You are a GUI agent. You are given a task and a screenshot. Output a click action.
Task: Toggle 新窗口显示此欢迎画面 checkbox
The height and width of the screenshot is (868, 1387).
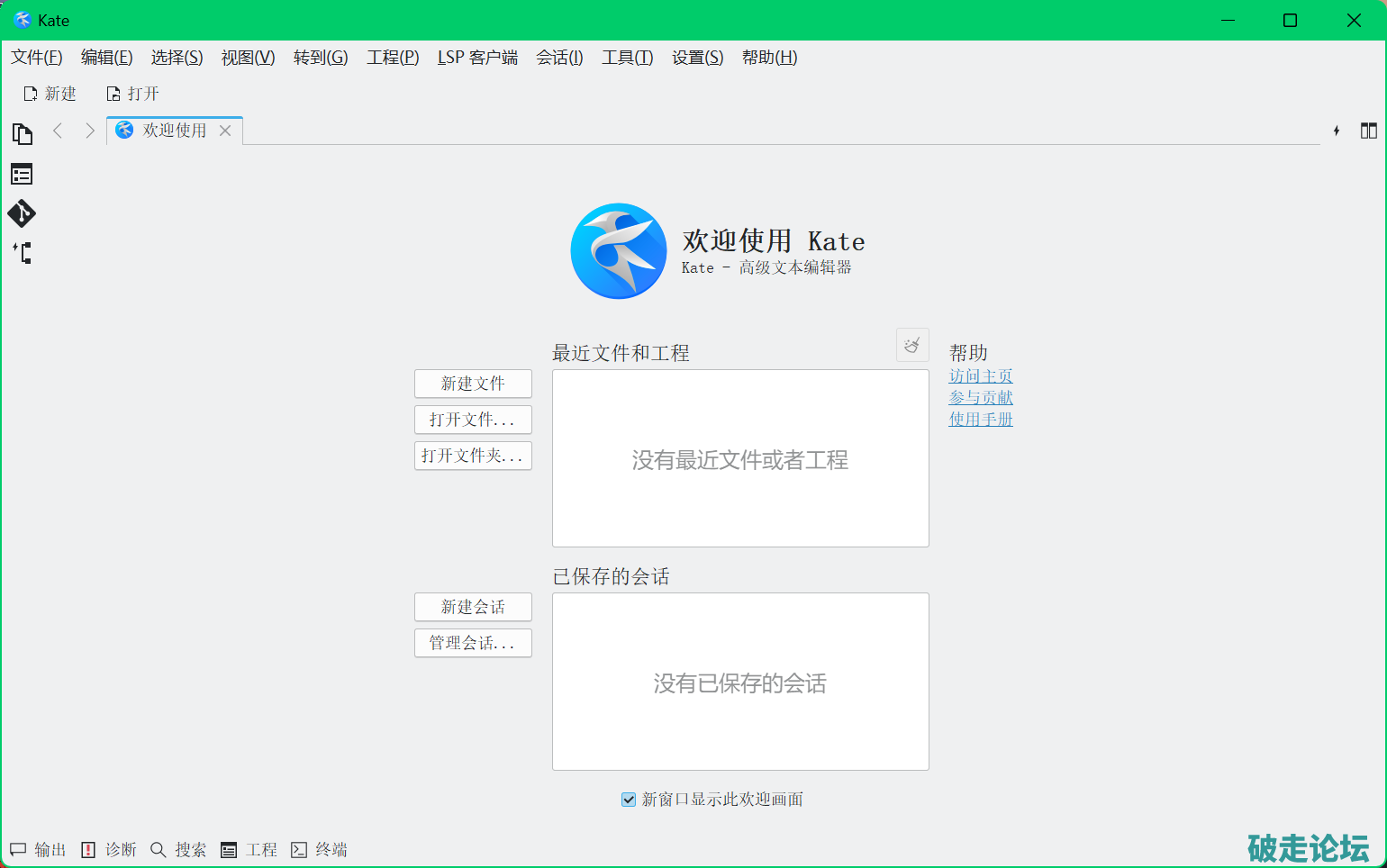coord(629,800)
